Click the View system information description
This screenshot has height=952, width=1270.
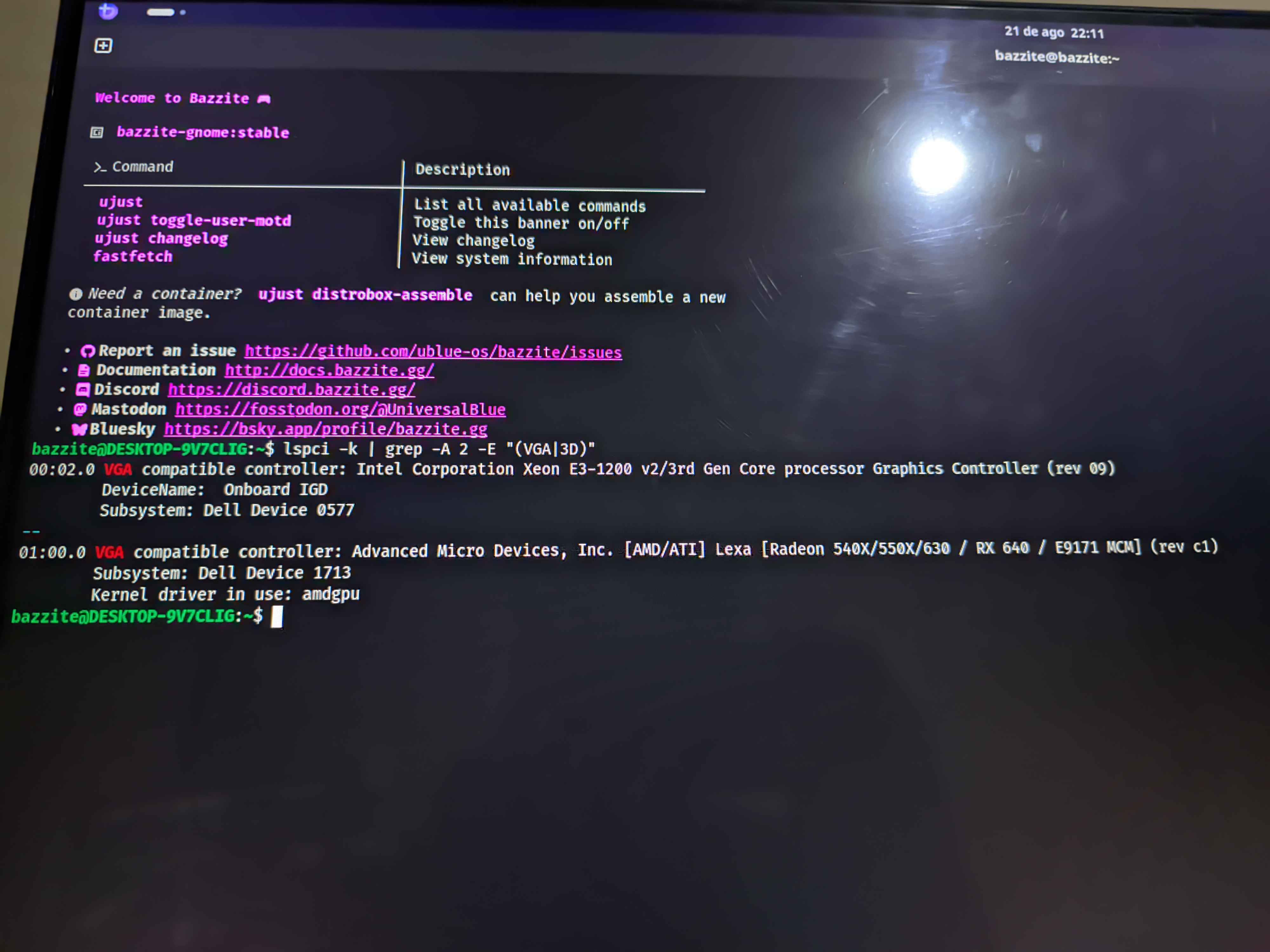tap(511, 259)
